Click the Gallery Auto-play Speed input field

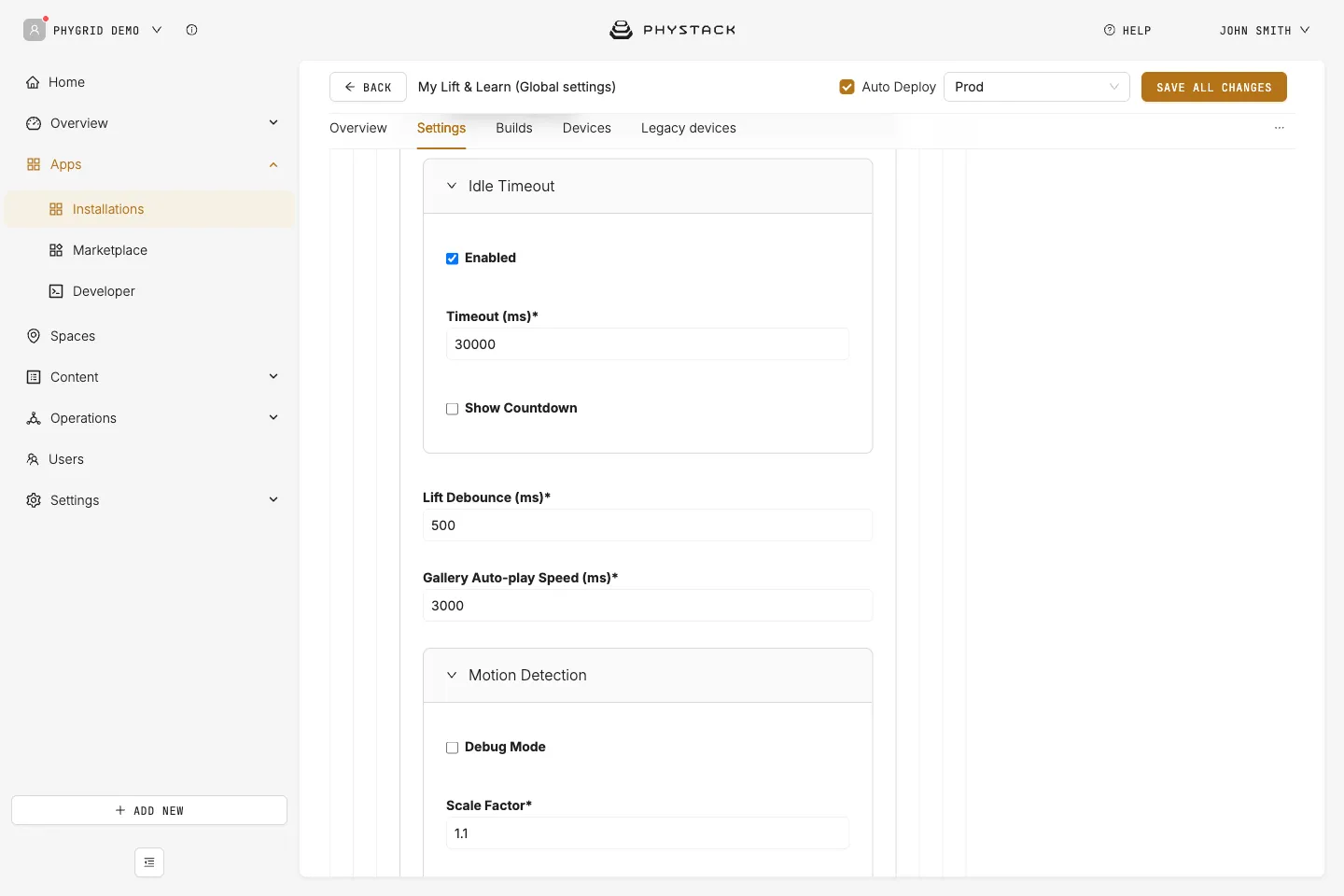point(648,606)
